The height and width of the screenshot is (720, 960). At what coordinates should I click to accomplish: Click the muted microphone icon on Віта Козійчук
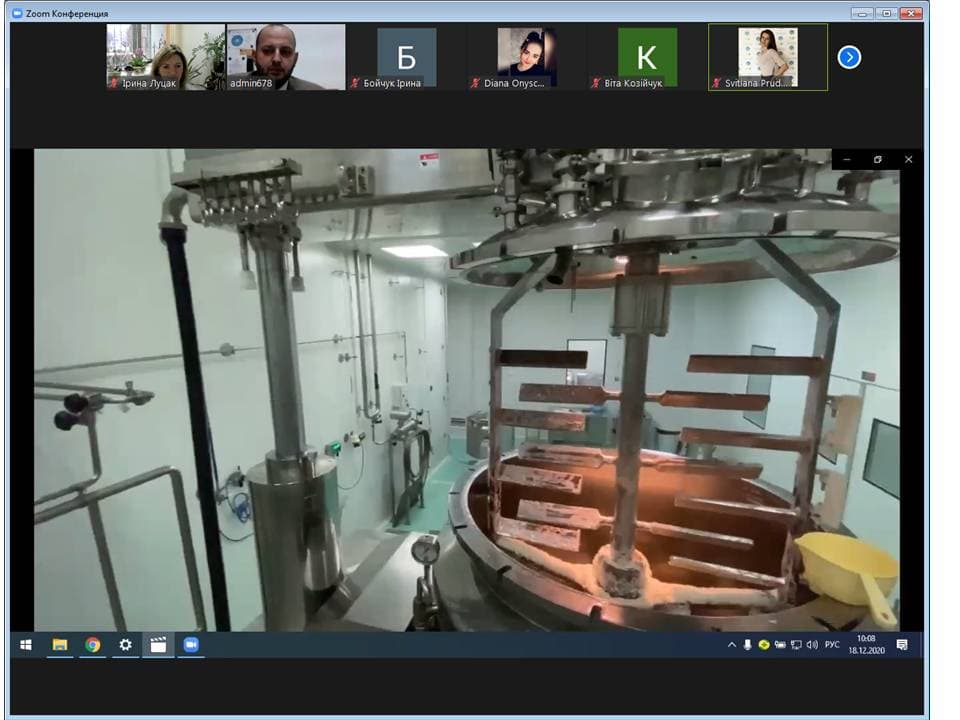point(596,83)
